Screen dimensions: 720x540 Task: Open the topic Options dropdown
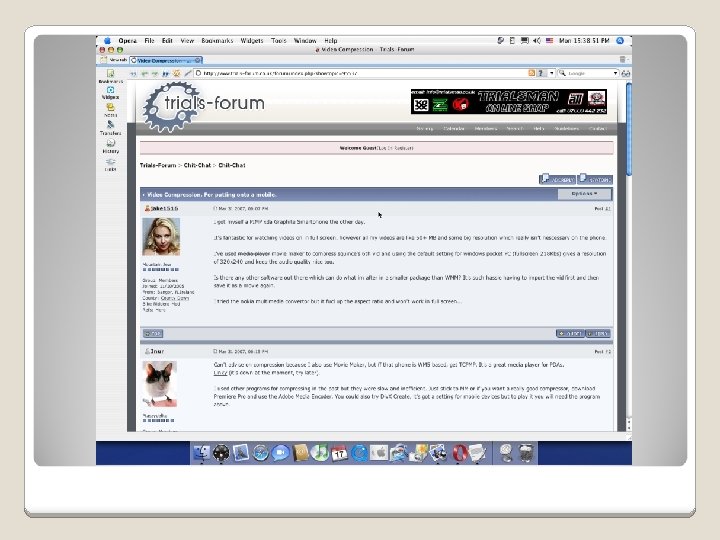click(585, 194)
